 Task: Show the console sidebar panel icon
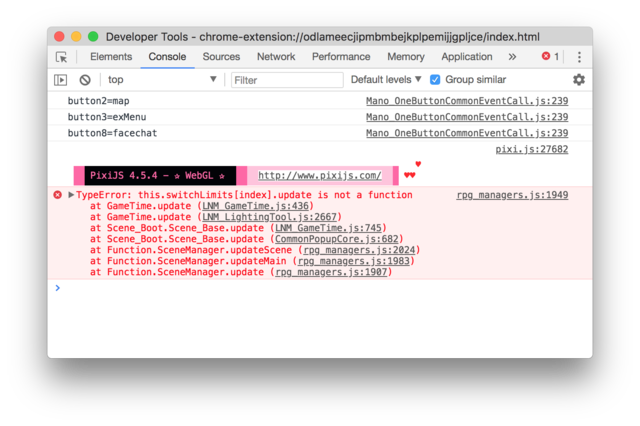coord(60,80)
